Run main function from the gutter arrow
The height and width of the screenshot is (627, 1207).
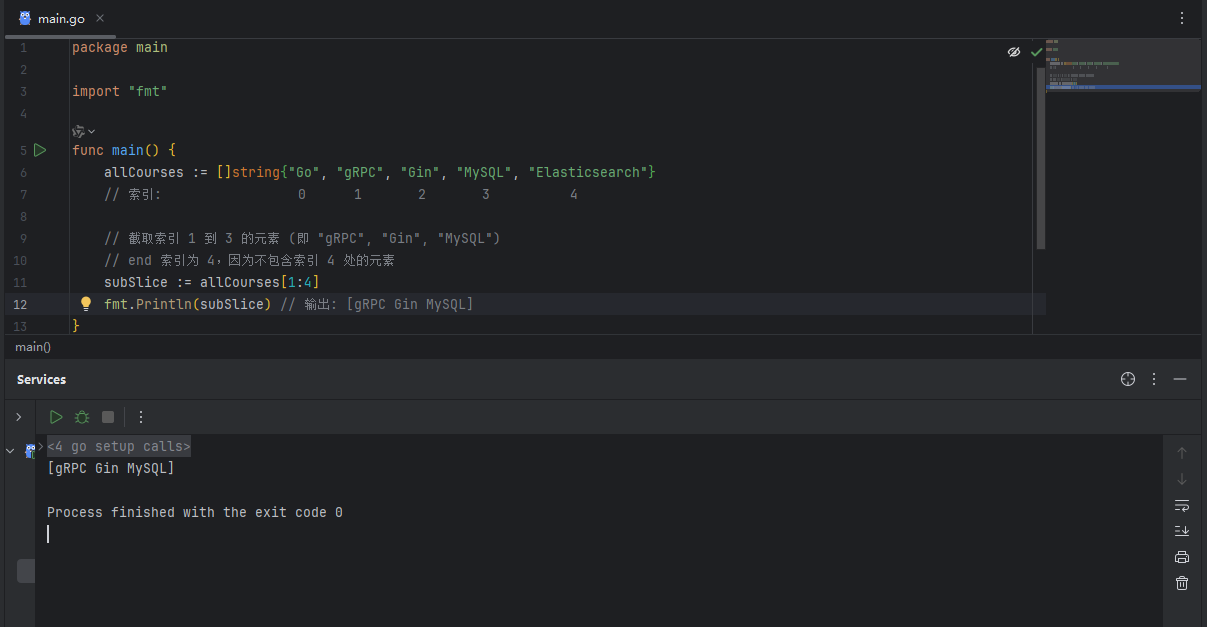coord(40,150)
